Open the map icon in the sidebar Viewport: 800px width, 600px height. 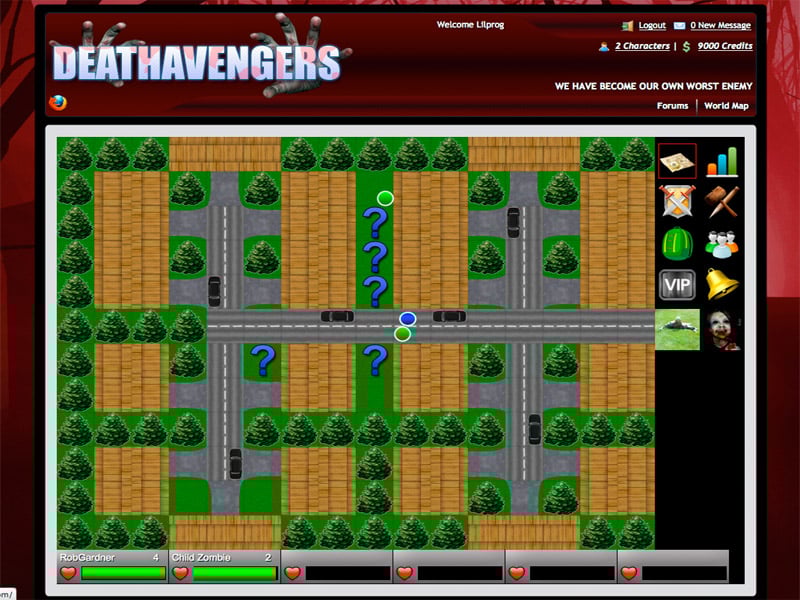click(x=677, y=160)
